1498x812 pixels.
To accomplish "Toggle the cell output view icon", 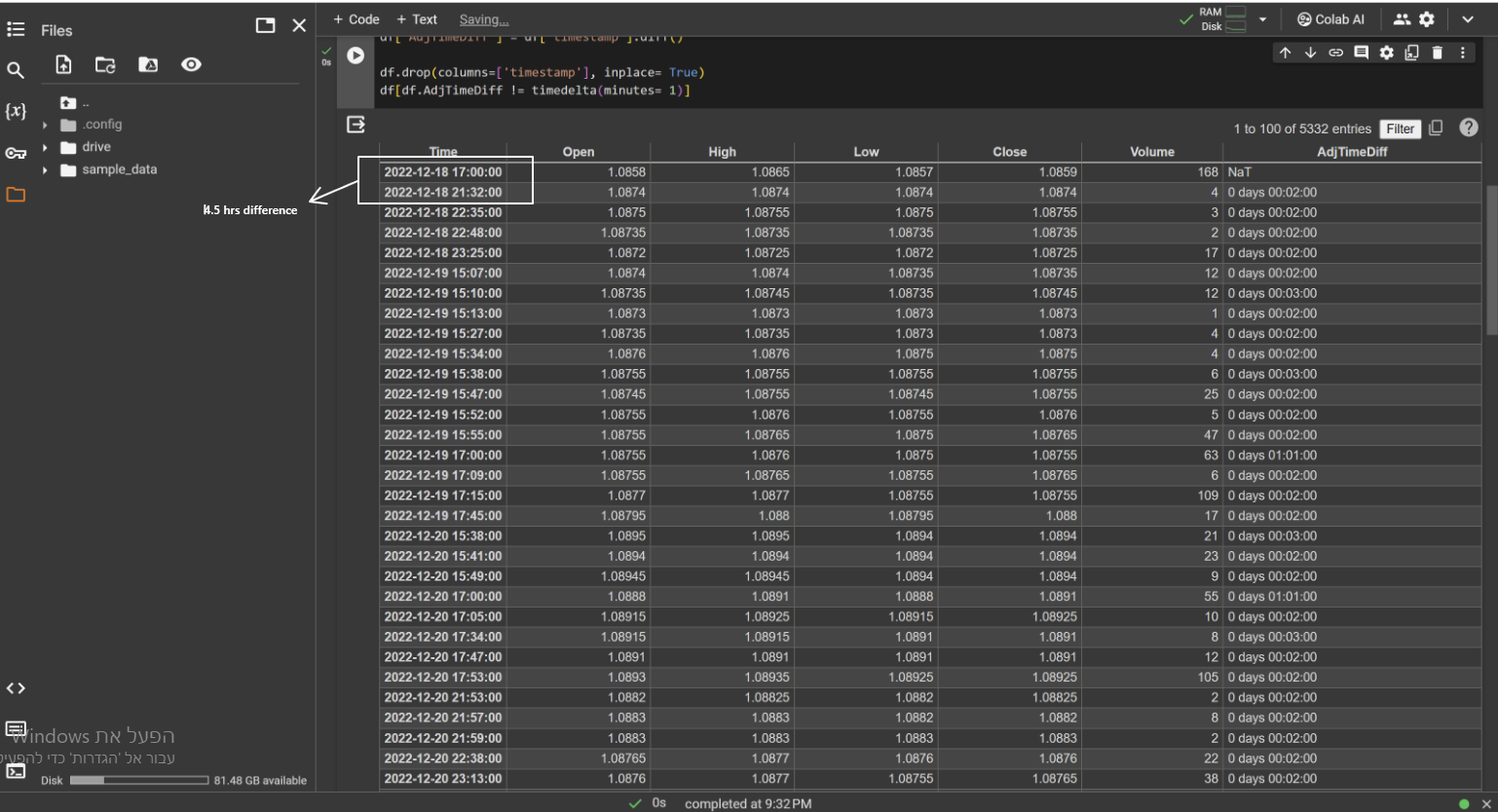I will coord(356,125).
